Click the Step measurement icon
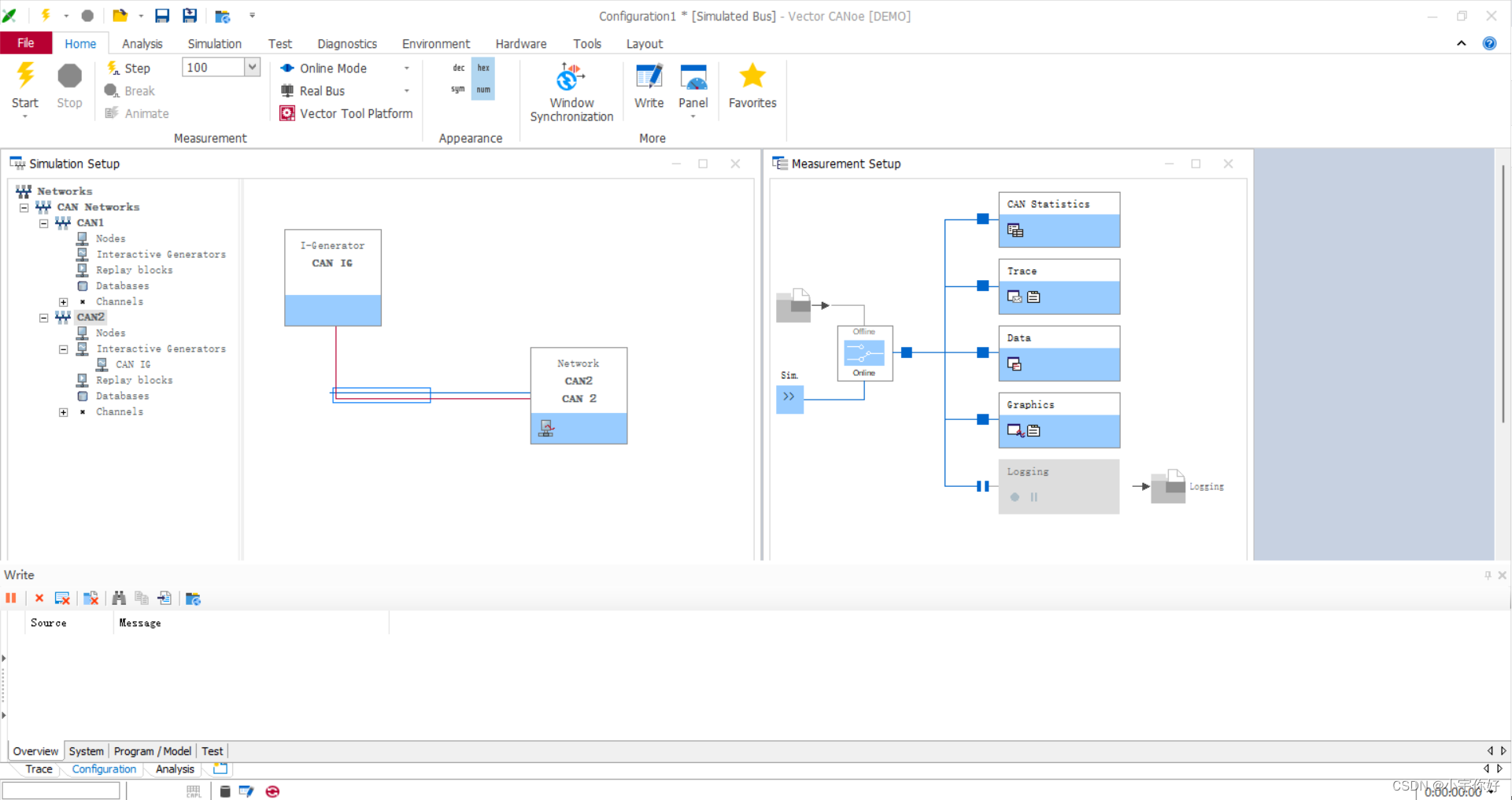Screen dimensions: 1512x800 [113, 68]
